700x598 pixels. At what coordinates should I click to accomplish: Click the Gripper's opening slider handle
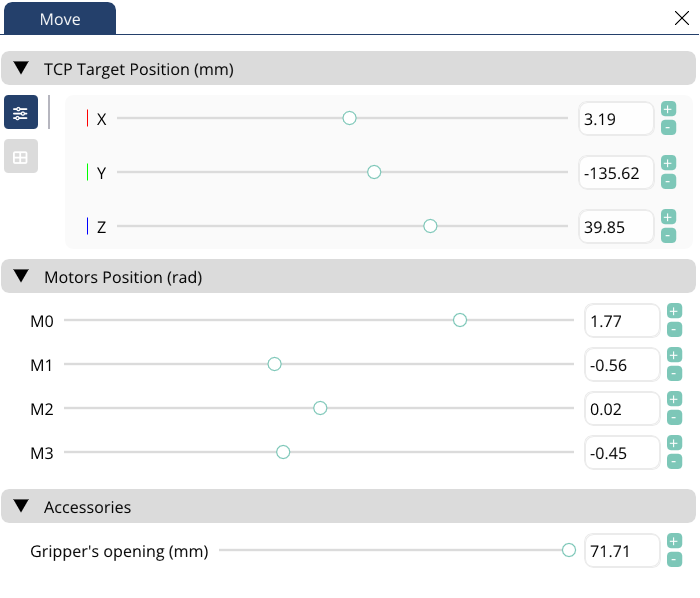(569, 550)
